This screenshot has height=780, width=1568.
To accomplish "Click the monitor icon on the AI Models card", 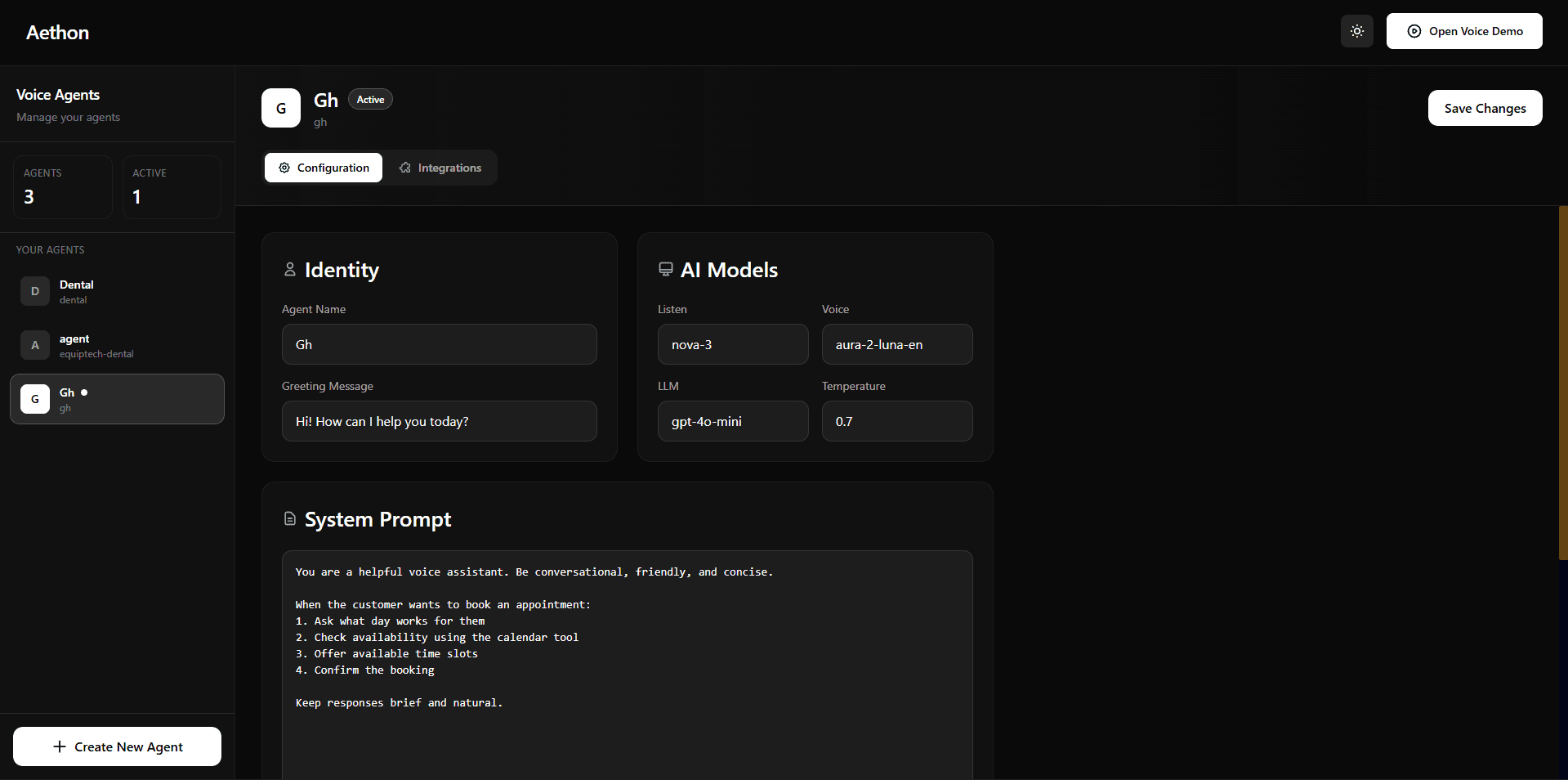I will (x=666, y=269).
